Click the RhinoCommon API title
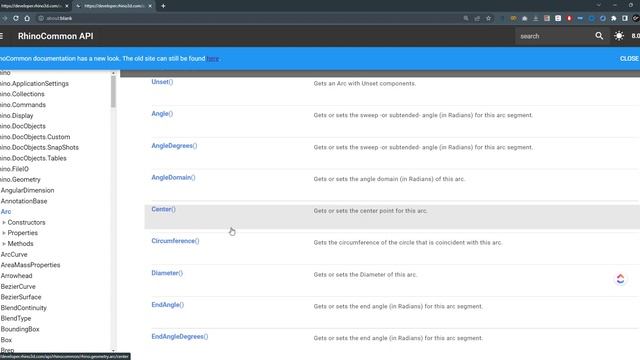 pyautogui.click(x=56, y=36)
